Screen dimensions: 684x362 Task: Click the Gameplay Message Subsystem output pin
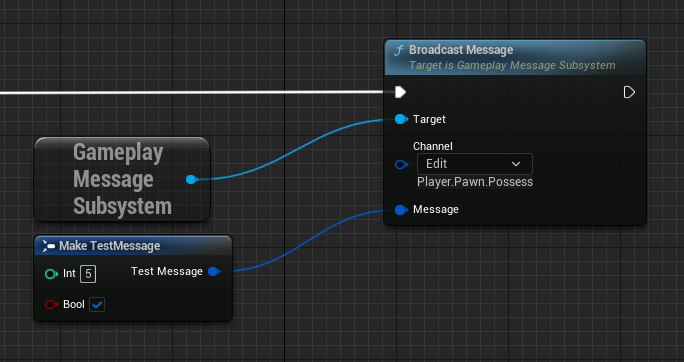pos(192,179)
